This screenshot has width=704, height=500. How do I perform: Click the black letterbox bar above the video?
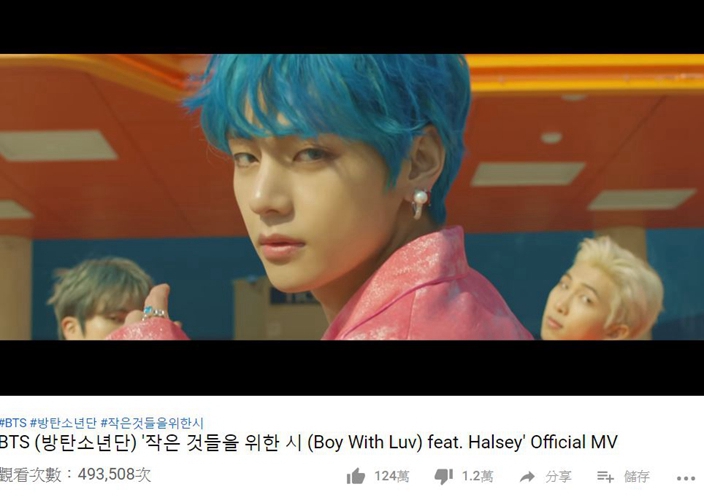[x=352, y=27]
